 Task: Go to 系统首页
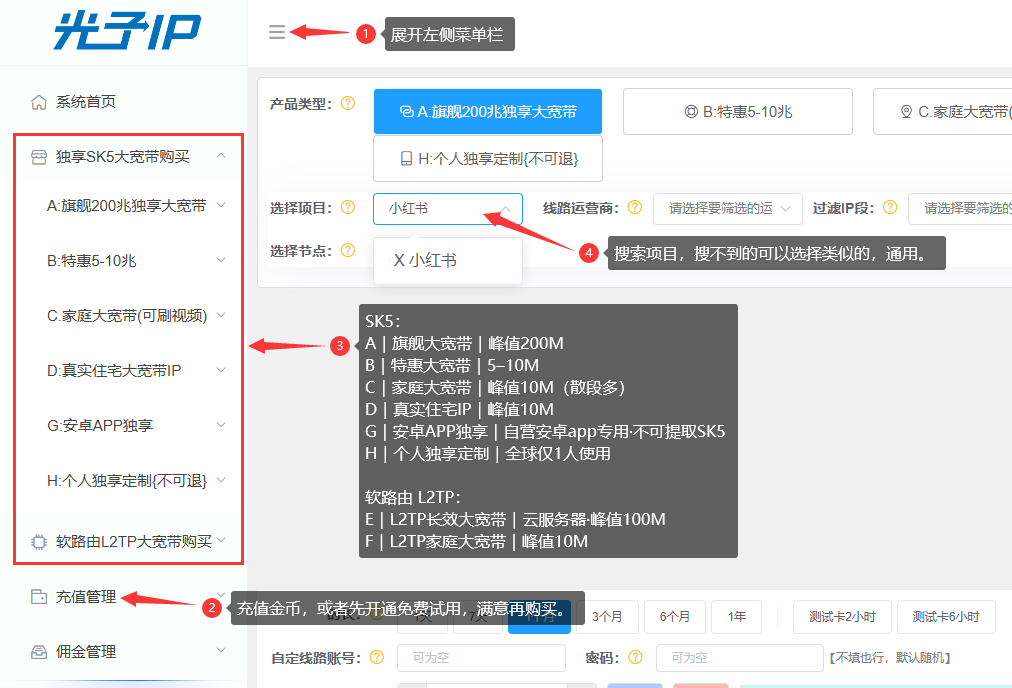point(86,102)
